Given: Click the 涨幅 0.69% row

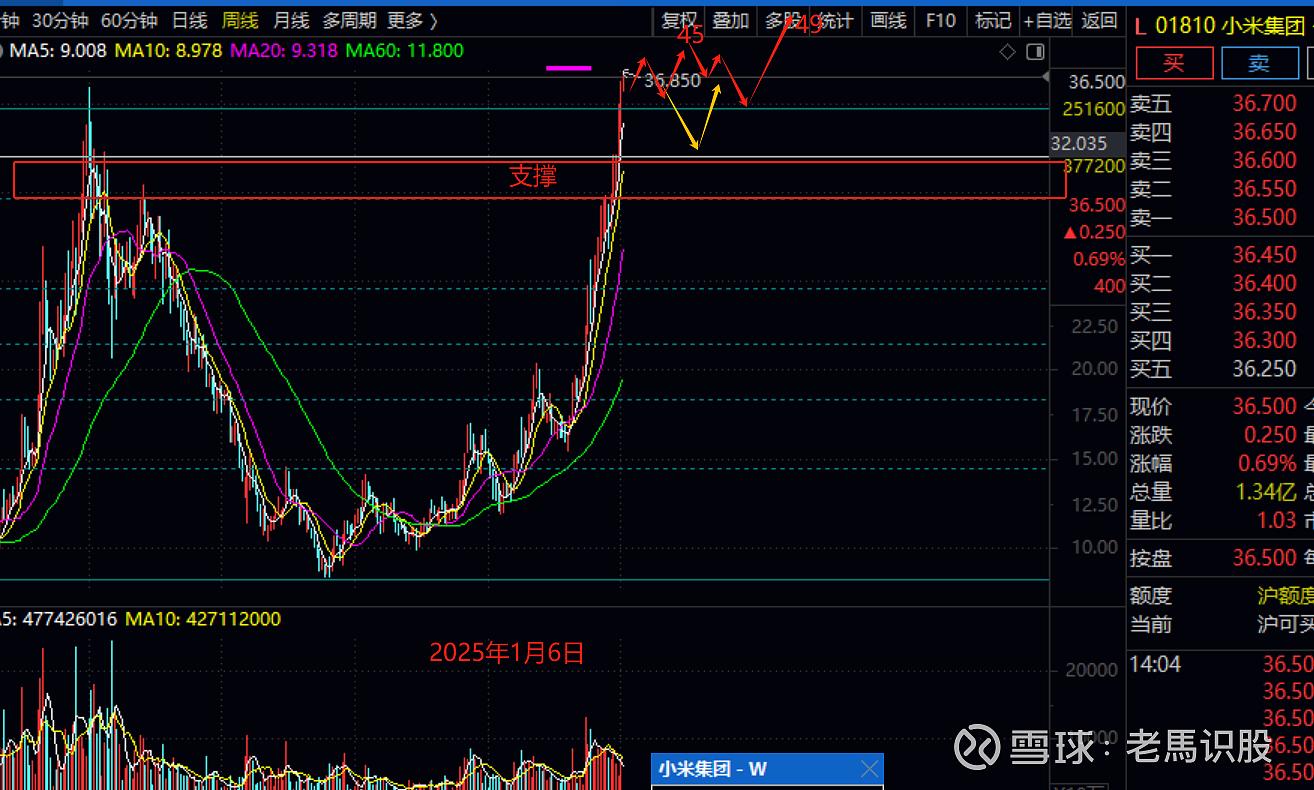Looking at the screenshot, I should (x=1220, y=464).
